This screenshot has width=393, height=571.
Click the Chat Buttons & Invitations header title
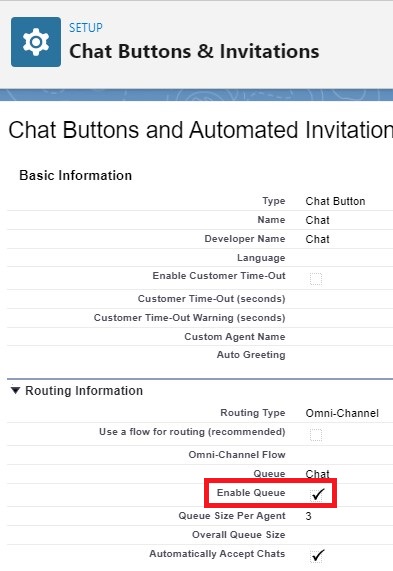tap(194, 51)
